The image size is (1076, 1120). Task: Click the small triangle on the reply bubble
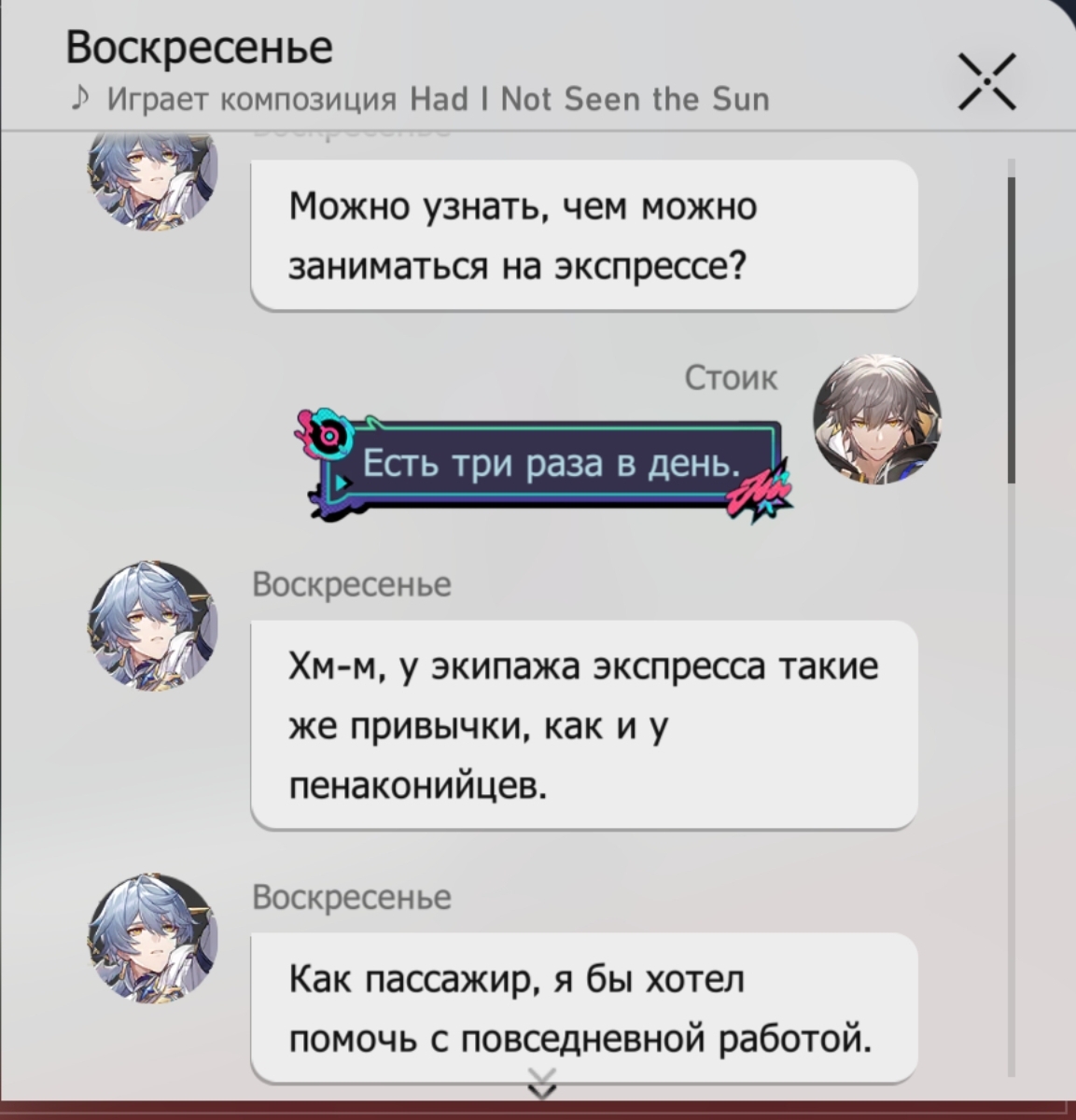coord(342,483)
